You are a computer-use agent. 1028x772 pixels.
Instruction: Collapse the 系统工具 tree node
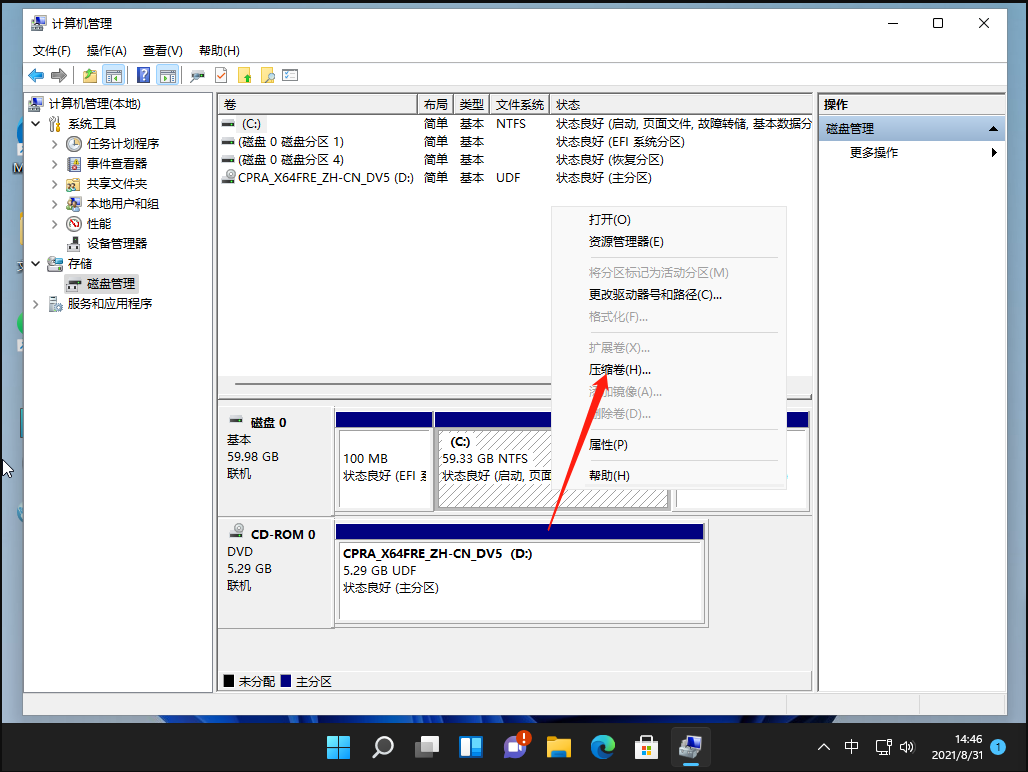click(37, 123)
